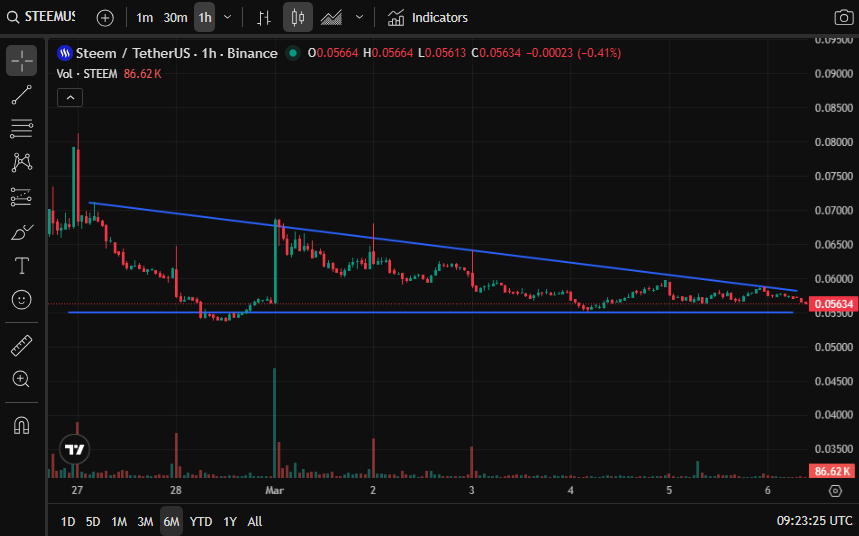
Task: Open the Fibonacci lines tool
Action: coord(21,129)
